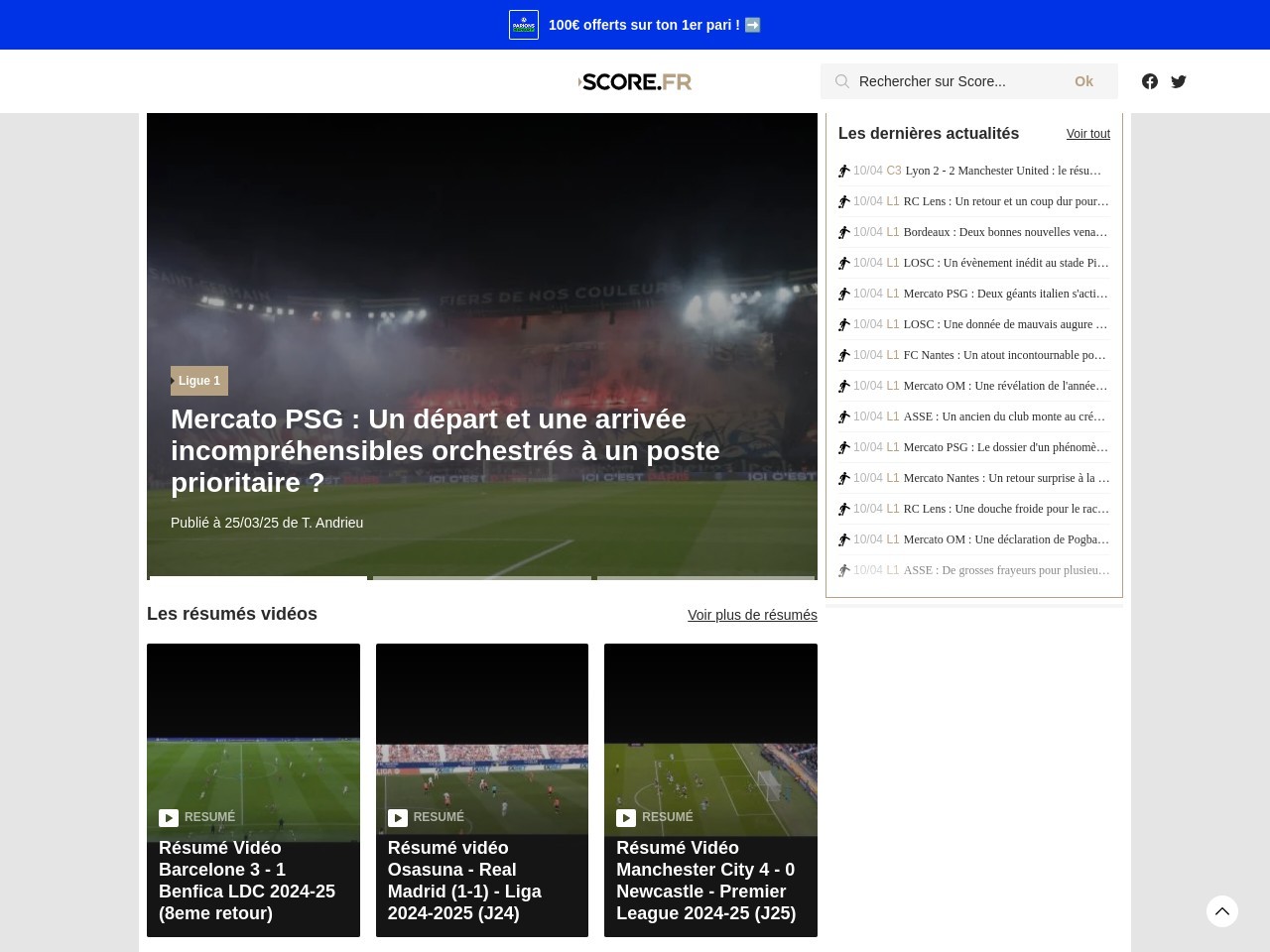1270x952 pixels.
Task: Click 'Les dernières actualités' heading
Action: tap(929, 134)
